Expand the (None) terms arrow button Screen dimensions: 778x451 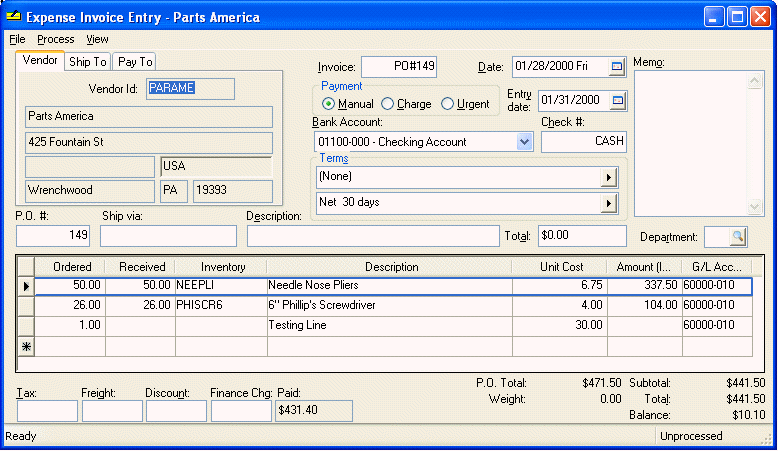tap(608, 177)
